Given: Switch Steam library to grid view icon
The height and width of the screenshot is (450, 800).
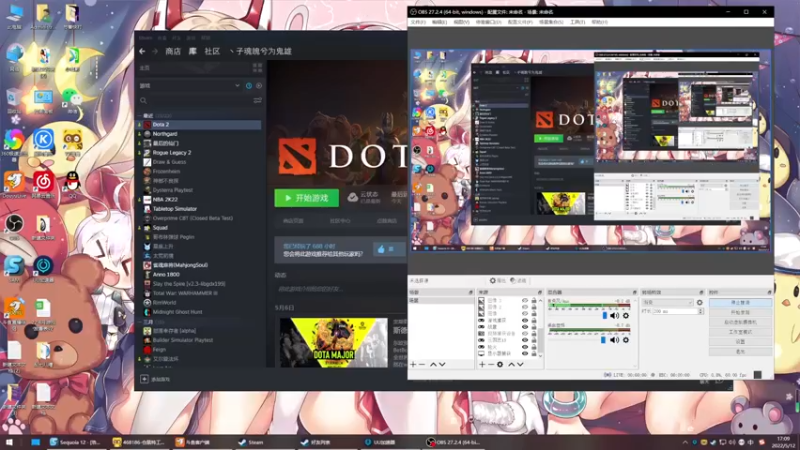Looking at the screenshot, I should coord(257,68).
